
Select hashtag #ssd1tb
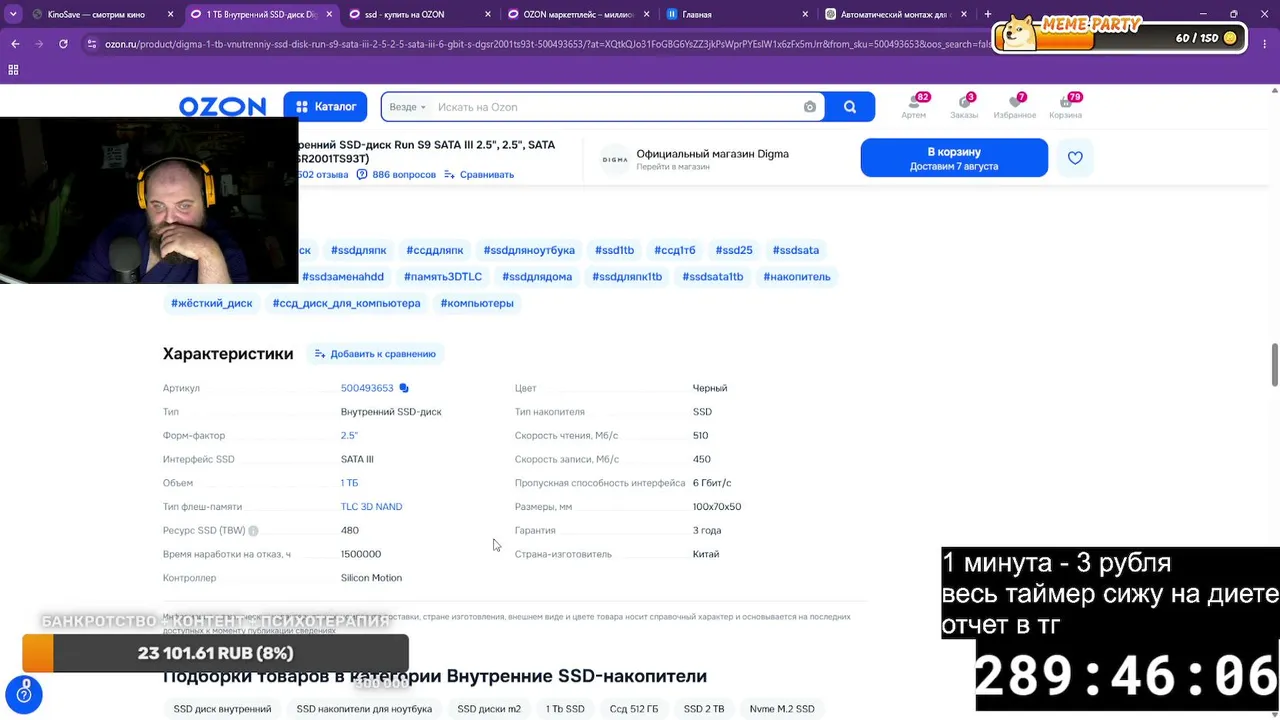(x=614, y=250)
